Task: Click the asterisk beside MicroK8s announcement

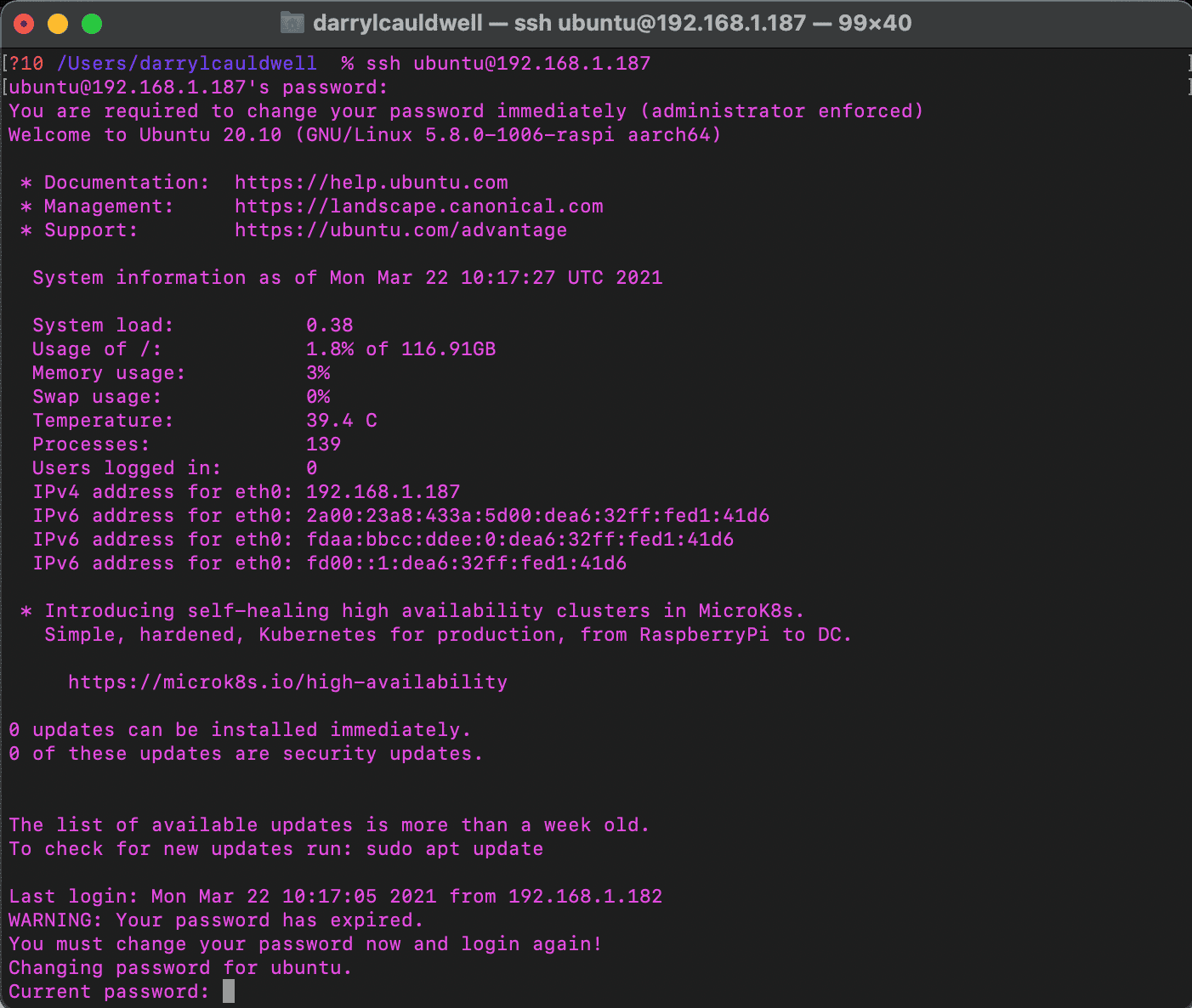Action: tap(26, 610)
